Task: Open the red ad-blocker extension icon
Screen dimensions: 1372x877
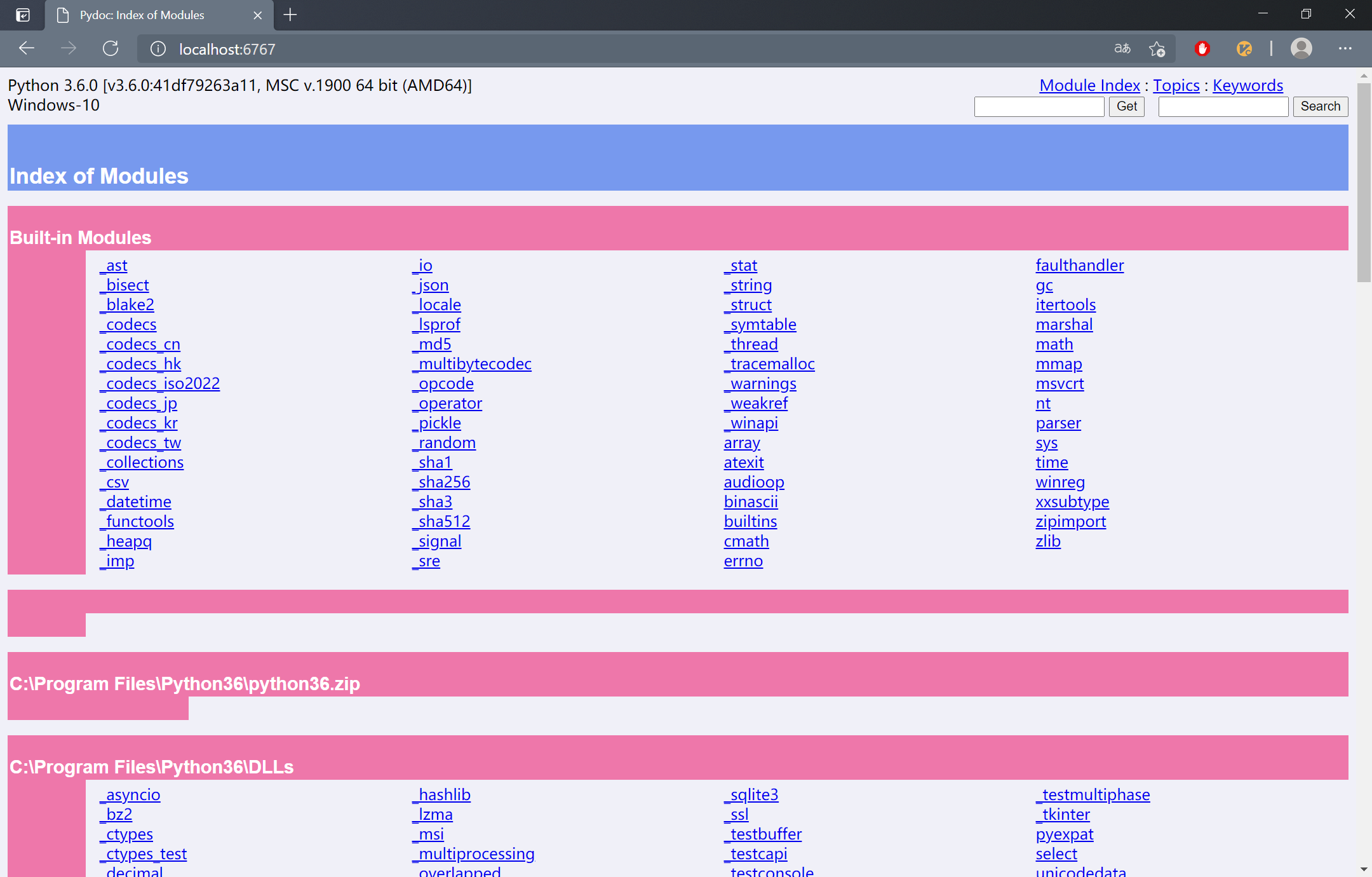Action: 1202,48
